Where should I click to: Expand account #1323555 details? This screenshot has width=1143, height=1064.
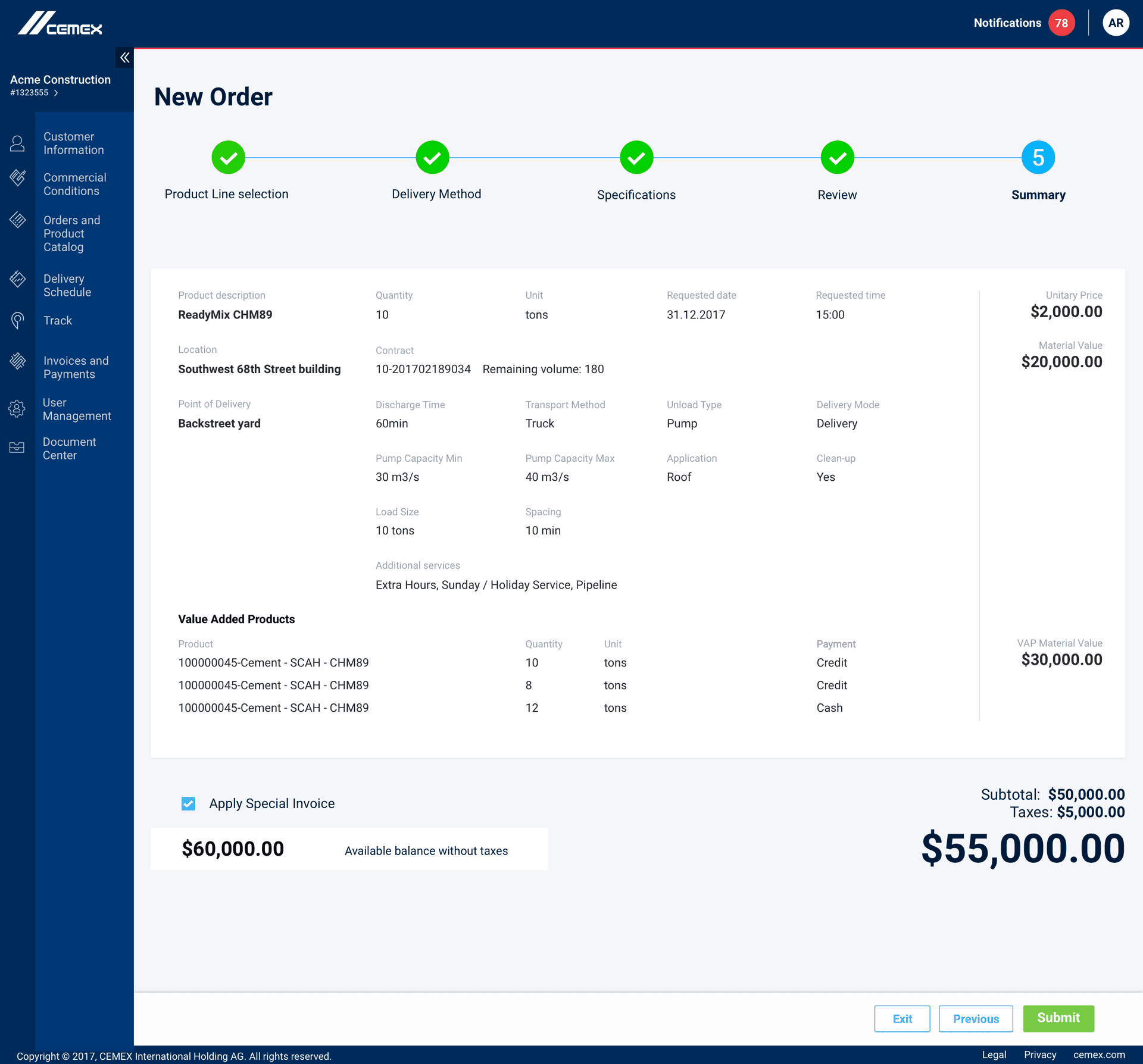[57, 93]
